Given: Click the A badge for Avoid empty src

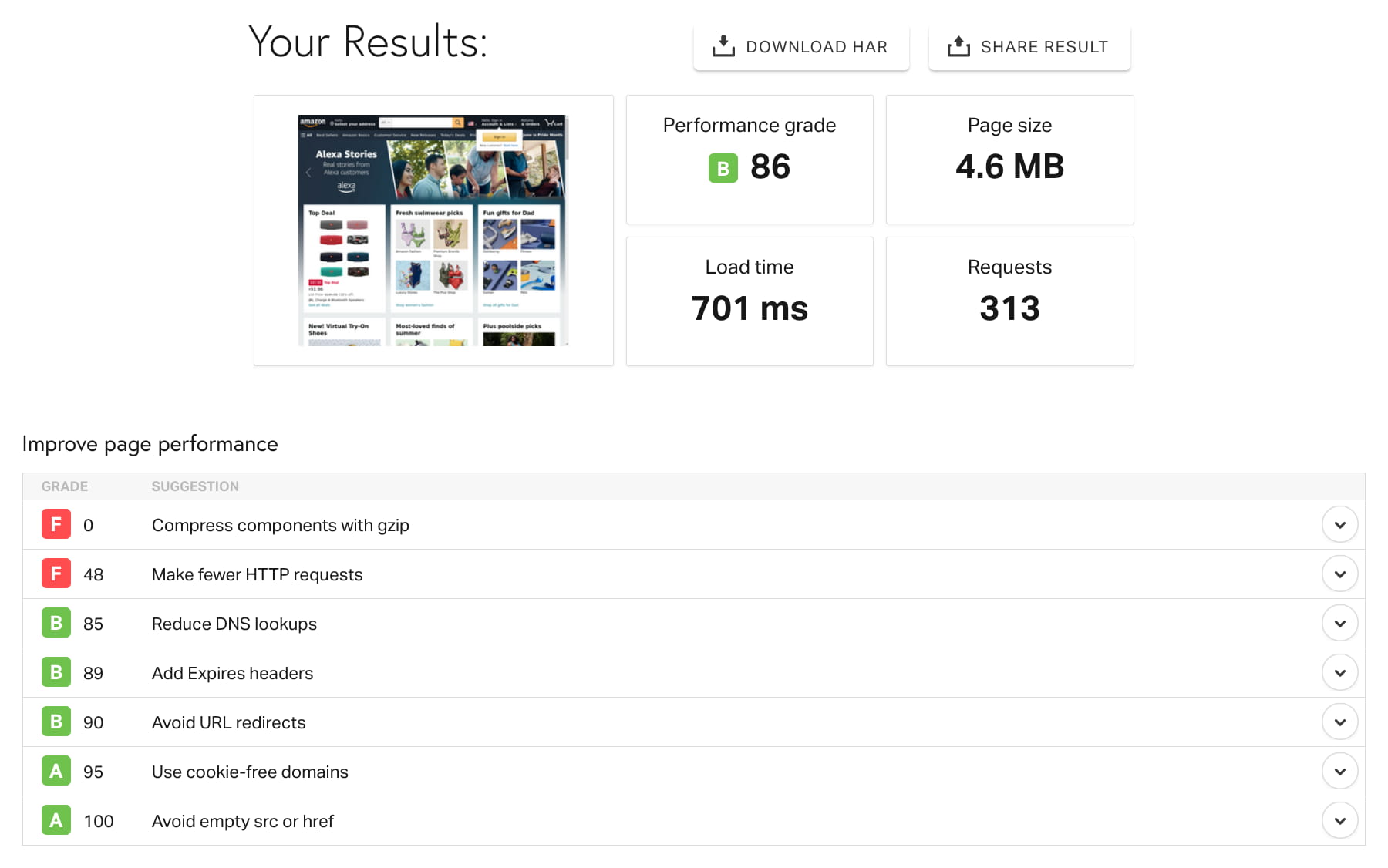Looking at the screenshot, I should pos(55,820).
